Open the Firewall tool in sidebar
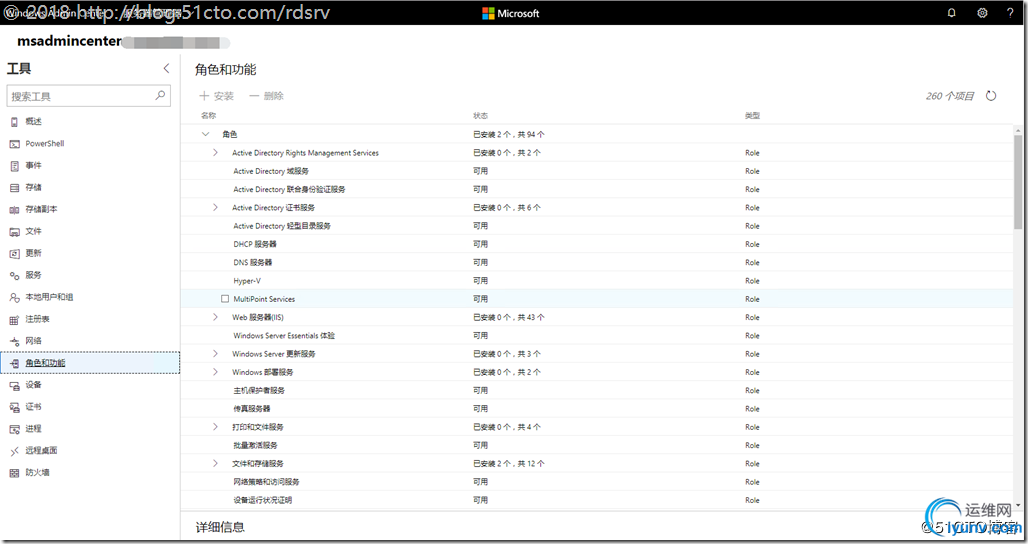Screen dimensions: 1028x544 (x=37, y=472)
